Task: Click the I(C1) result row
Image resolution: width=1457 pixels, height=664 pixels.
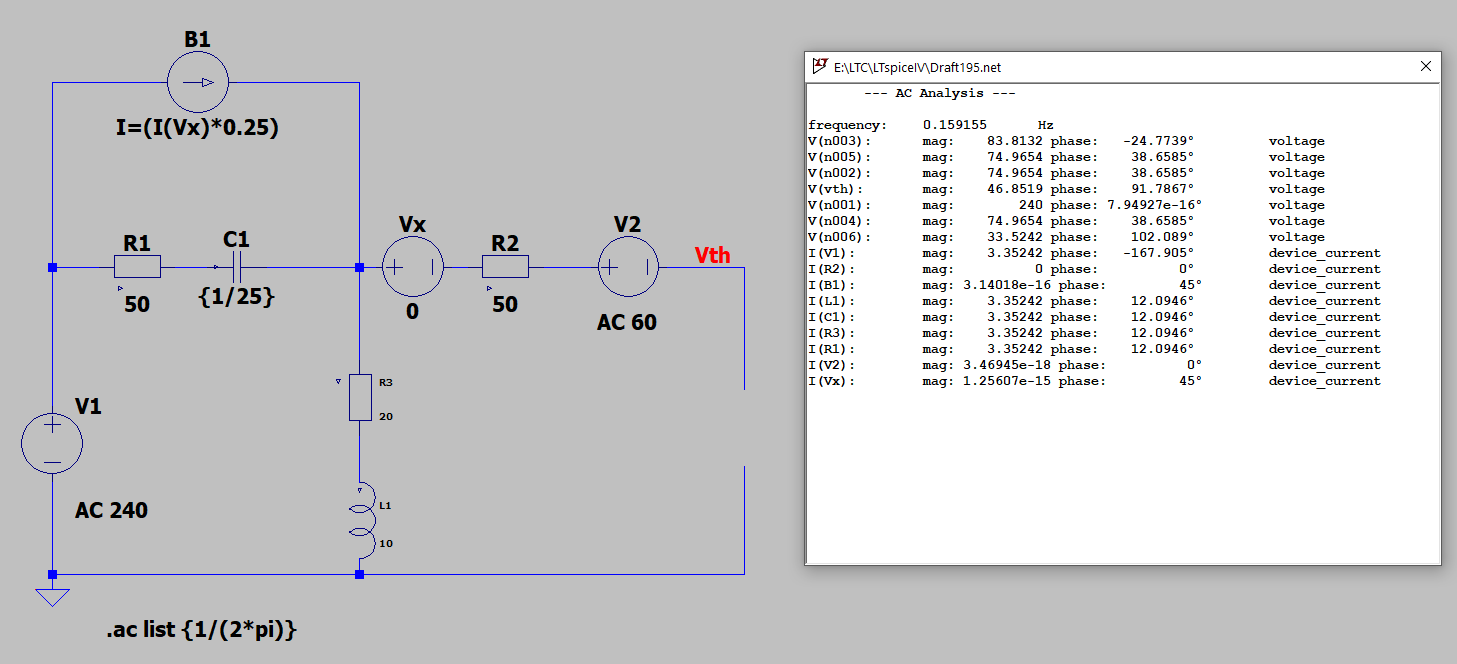Action: tap(1094, 317)
